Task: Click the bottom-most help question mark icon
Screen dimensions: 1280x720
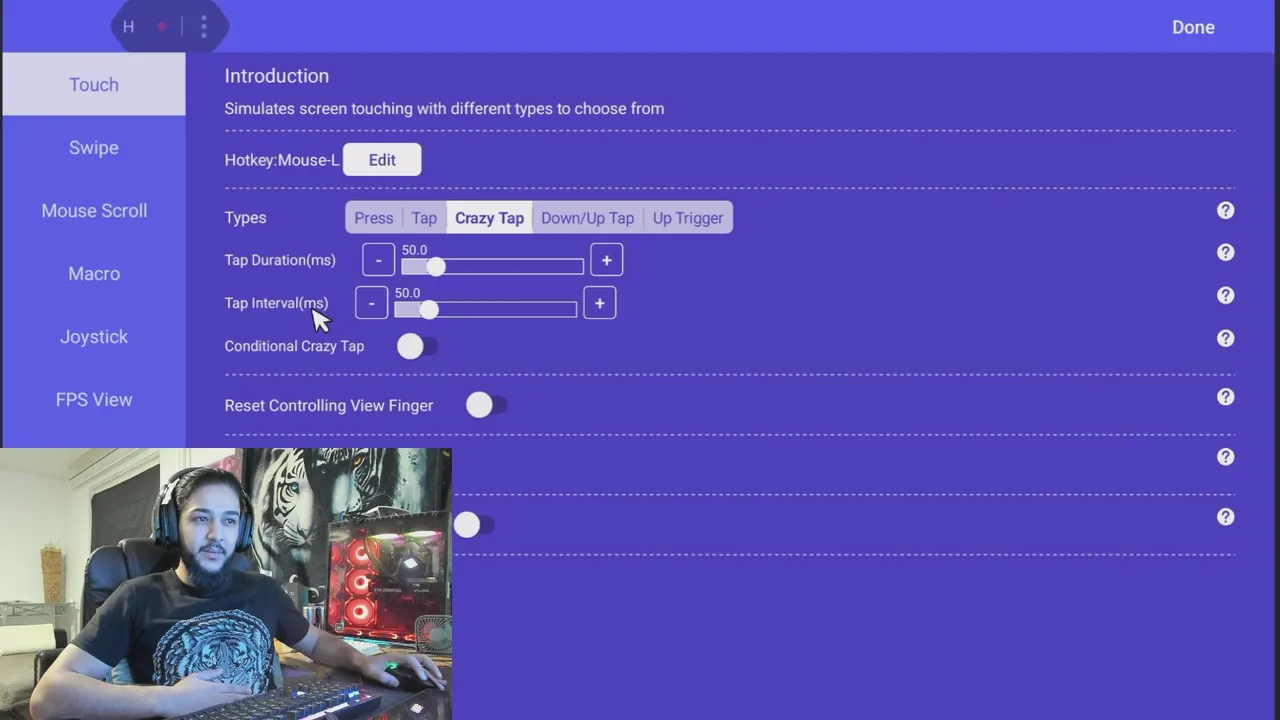Action: [1225, 517]
